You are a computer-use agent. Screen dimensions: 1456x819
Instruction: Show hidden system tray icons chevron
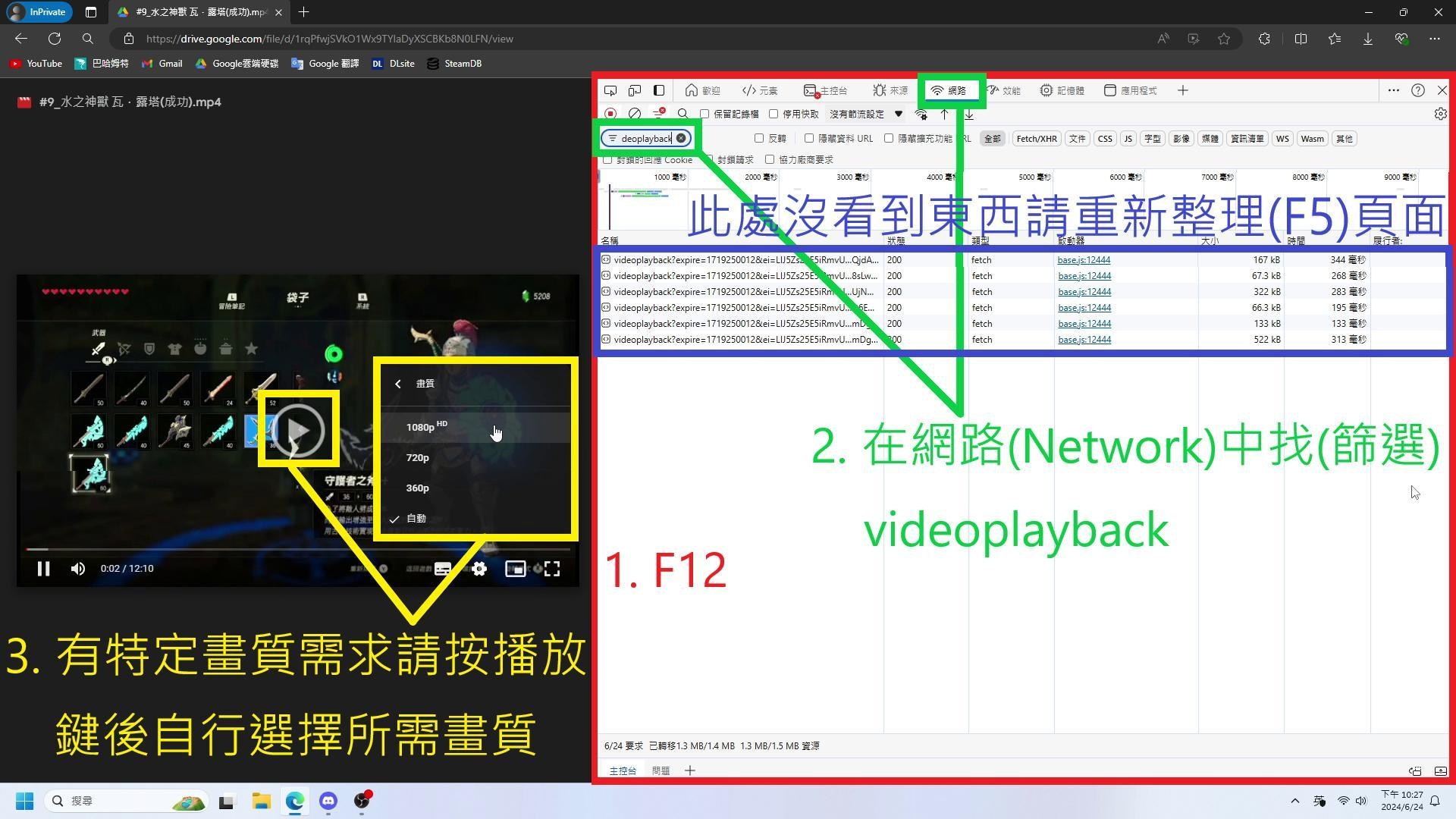click(1294, 801)
